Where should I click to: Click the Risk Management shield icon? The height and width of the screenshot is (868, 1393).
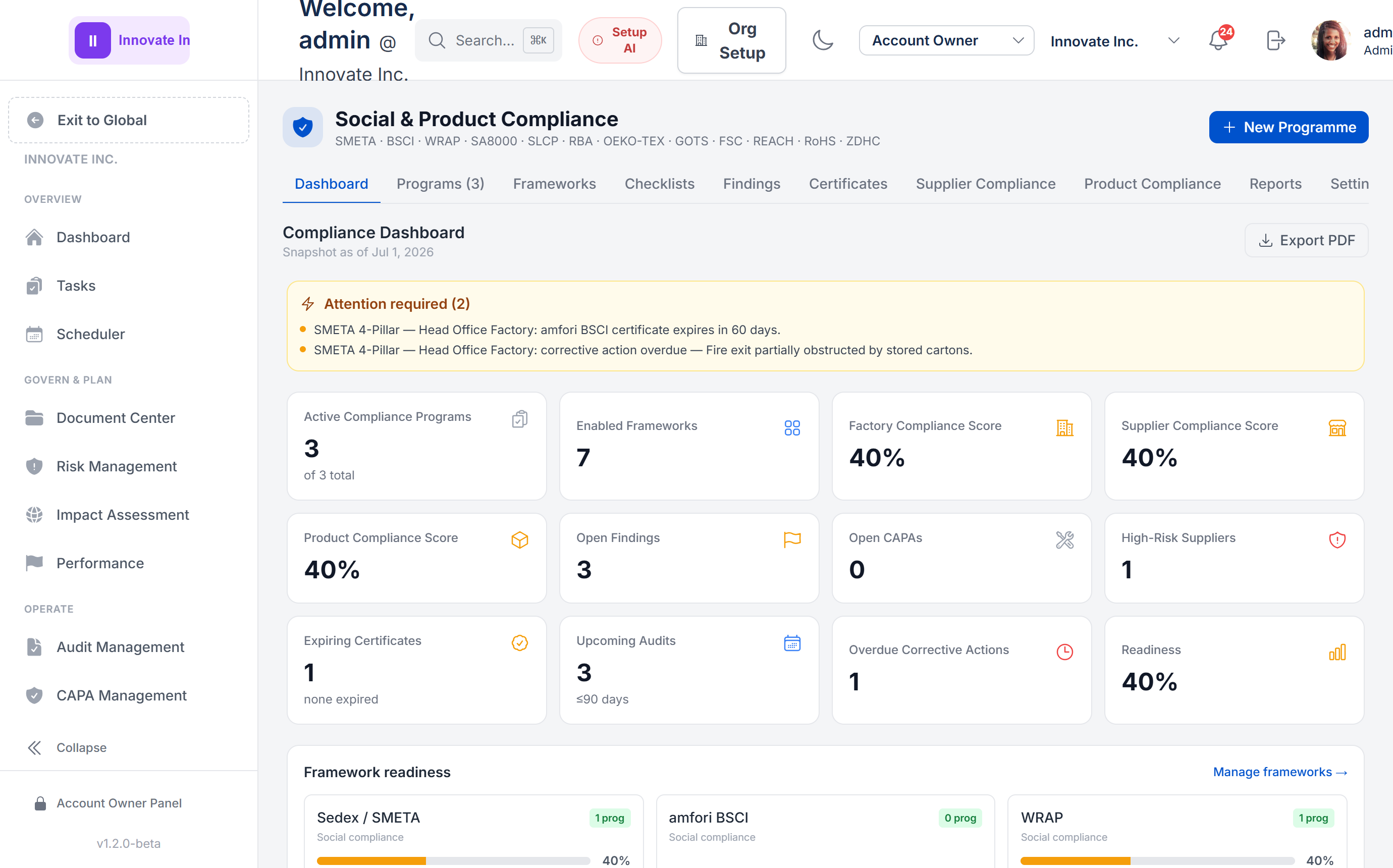[34, 466]
